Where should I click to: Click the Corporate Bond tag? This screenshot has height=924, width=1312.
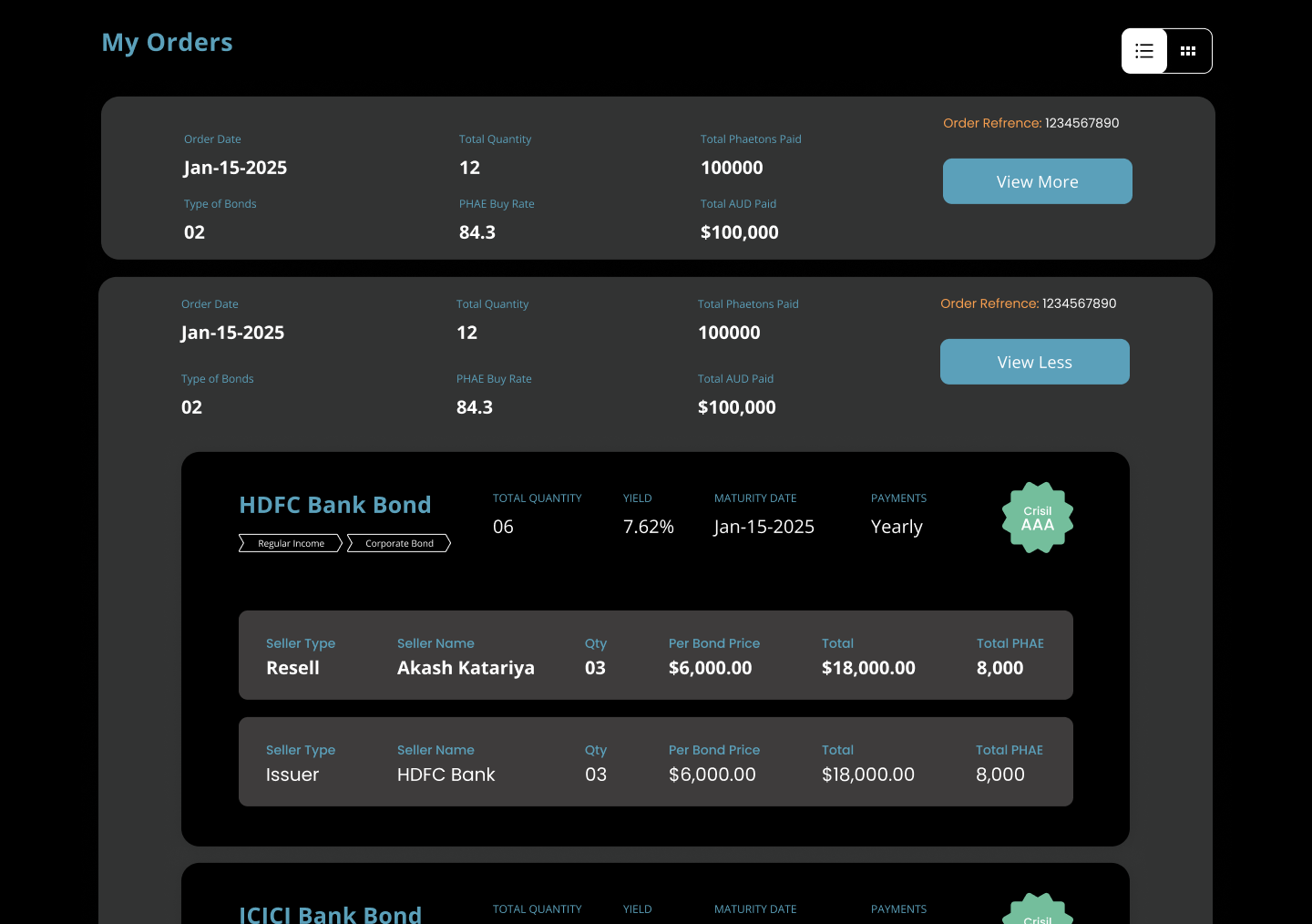click(x=399, y=543)
